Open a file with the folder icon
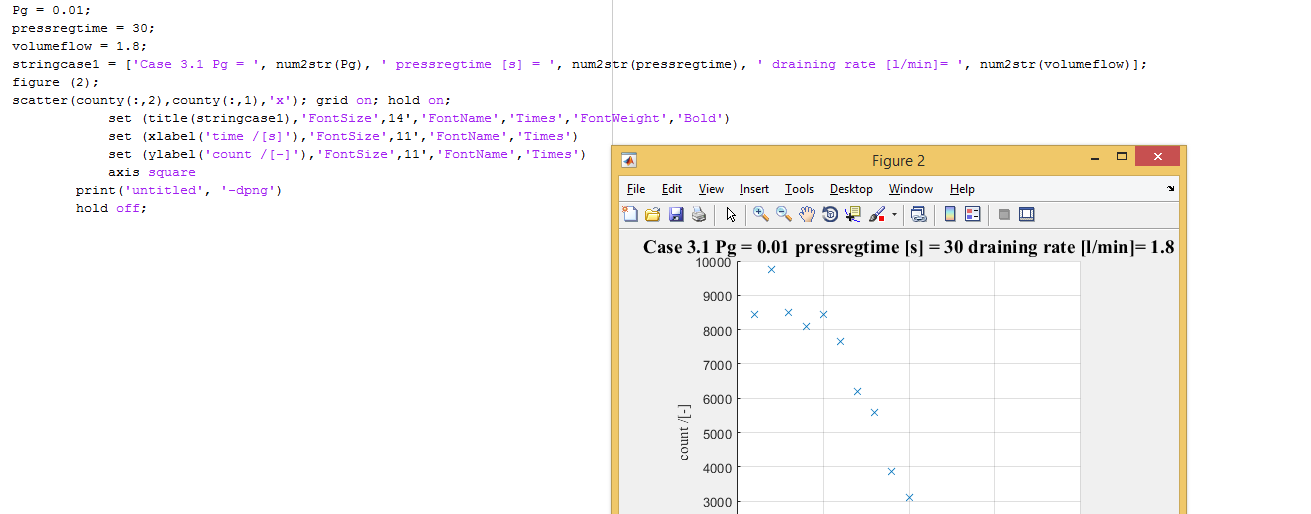1311x514 pixels. 652,214
